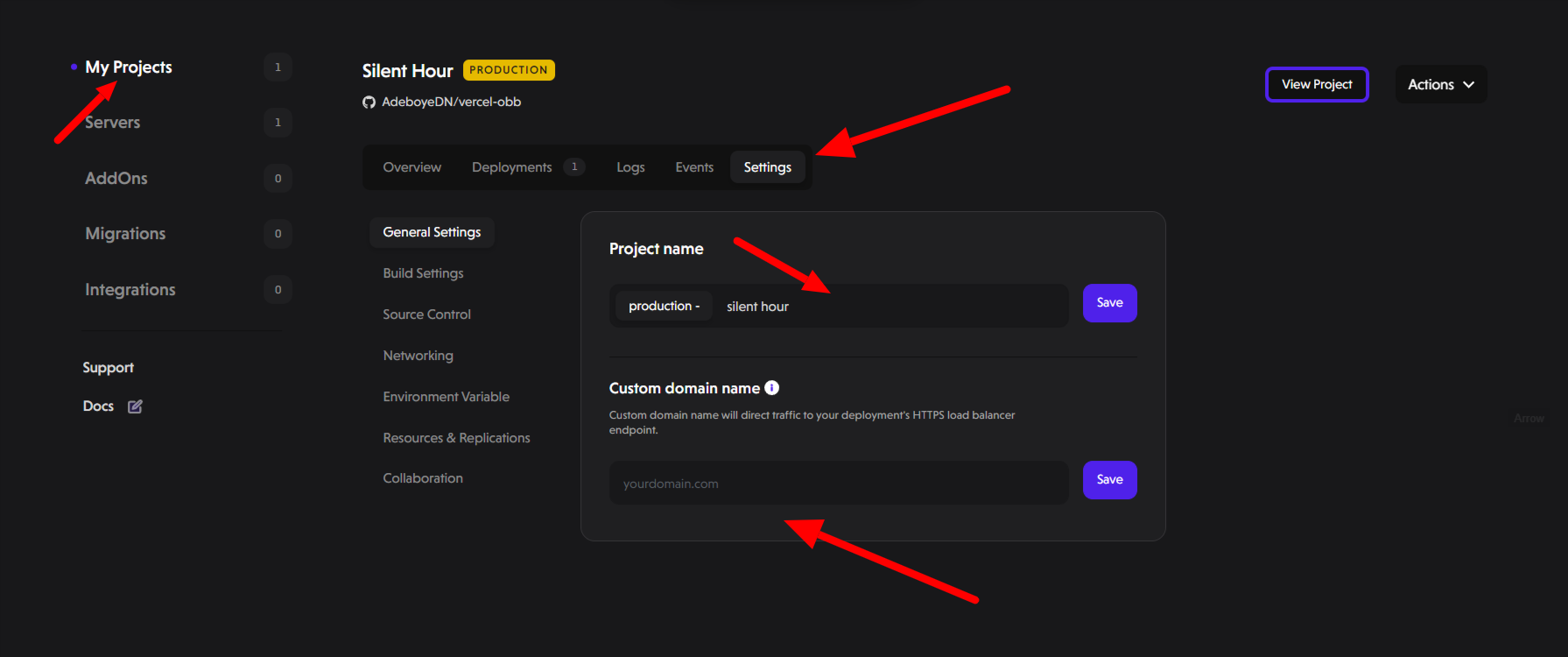Click the Support link
The image size is (1568, 657).
click(109, 368)
